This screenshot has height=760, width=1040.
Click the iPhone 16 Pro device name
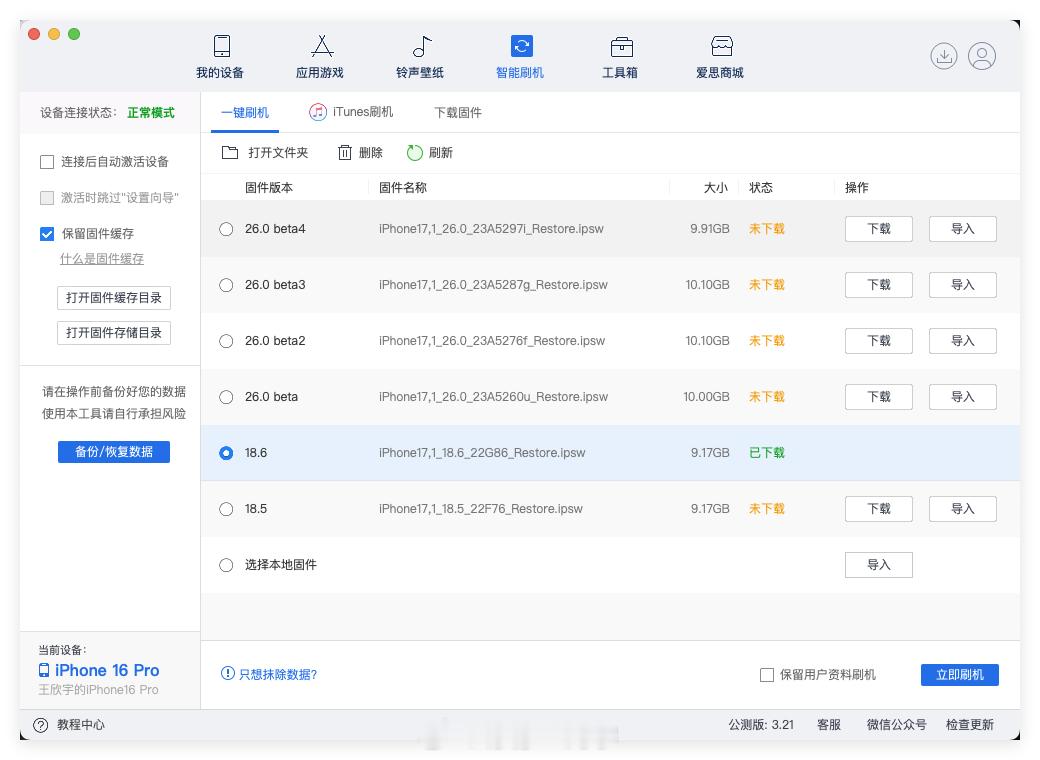pos(107,670)
